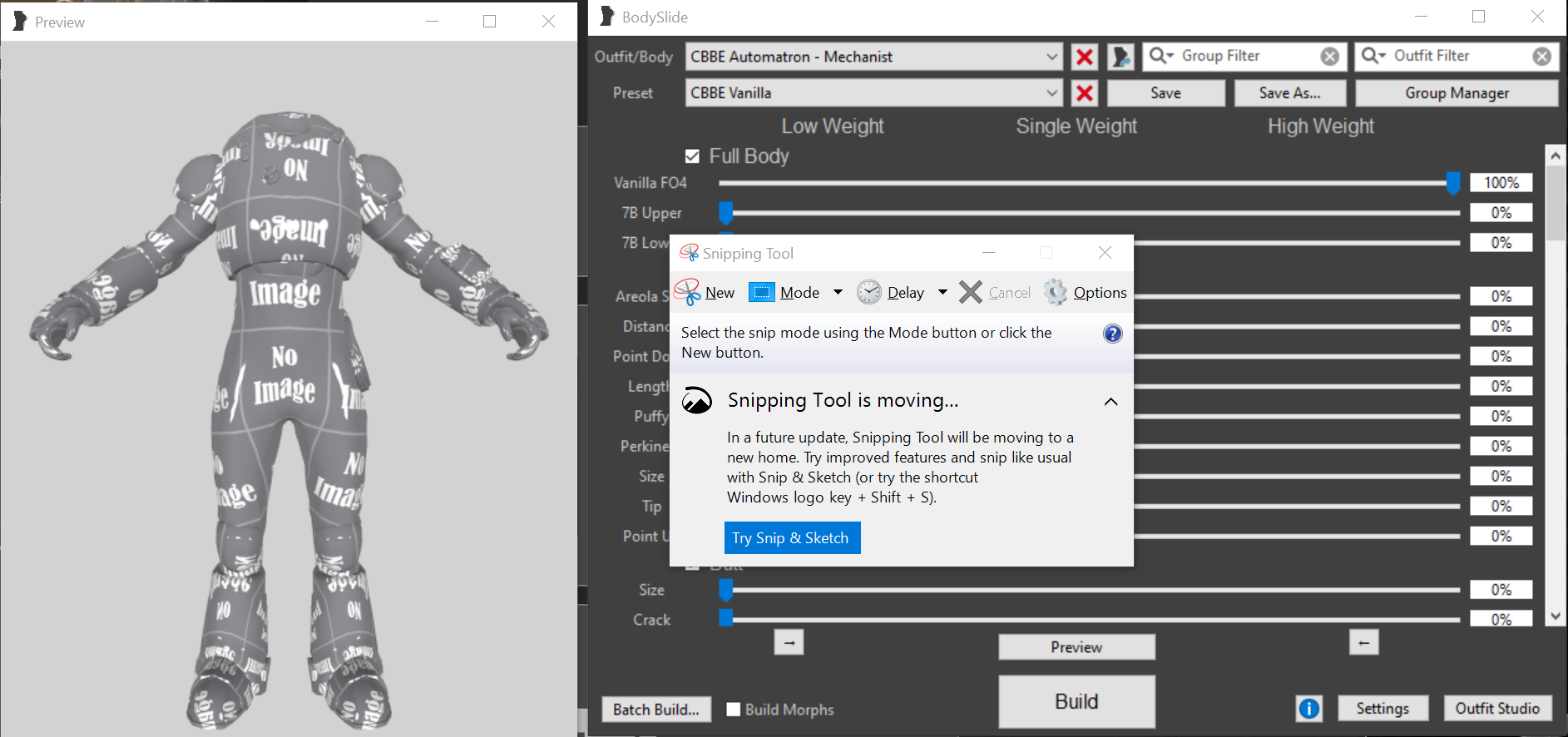Screen dimensions: 1568x737
Task: Open Snipping Tool Options
Action: click(1086, 293)
